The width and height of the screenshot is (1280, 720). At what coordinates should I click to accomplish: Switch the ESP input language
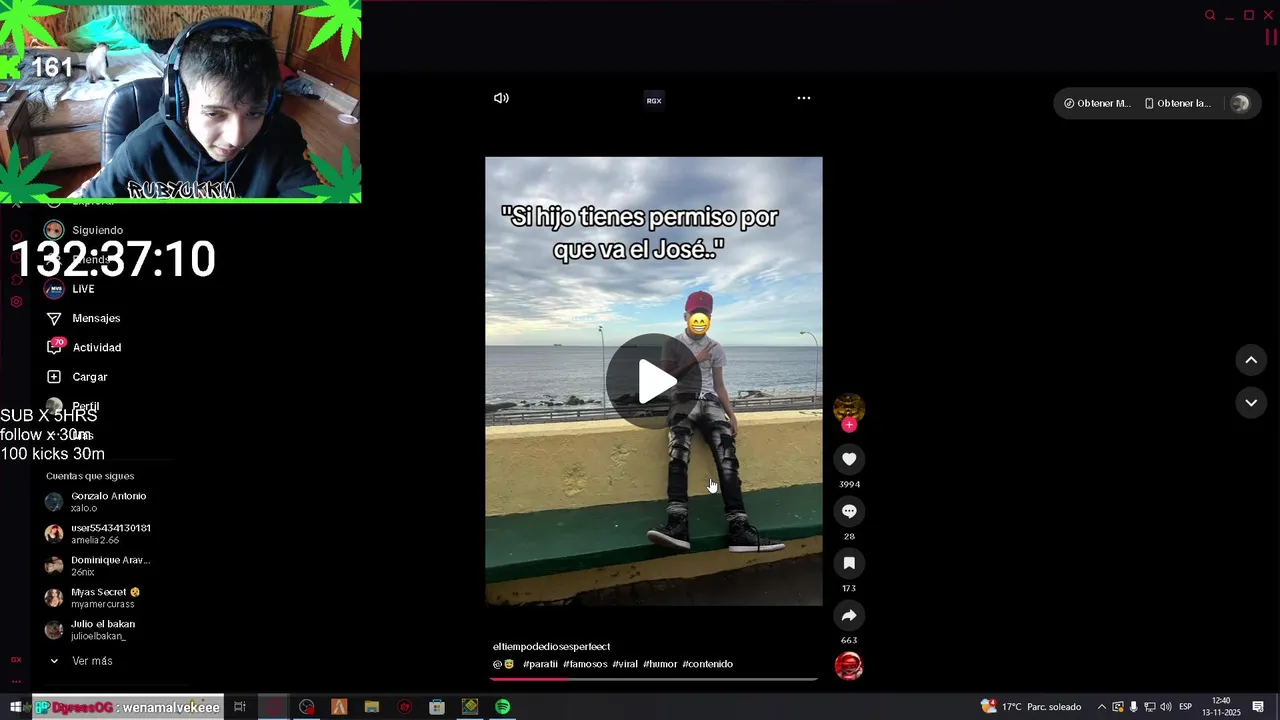pos(1186,707)
